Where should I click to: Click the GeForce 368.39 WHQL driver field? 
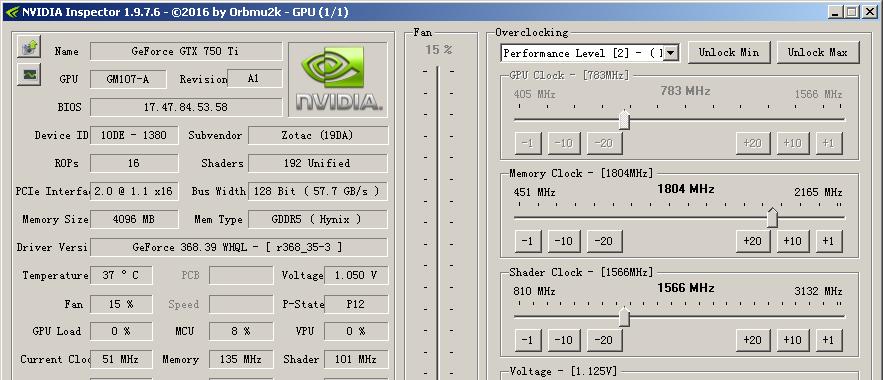tap(239, 247)
